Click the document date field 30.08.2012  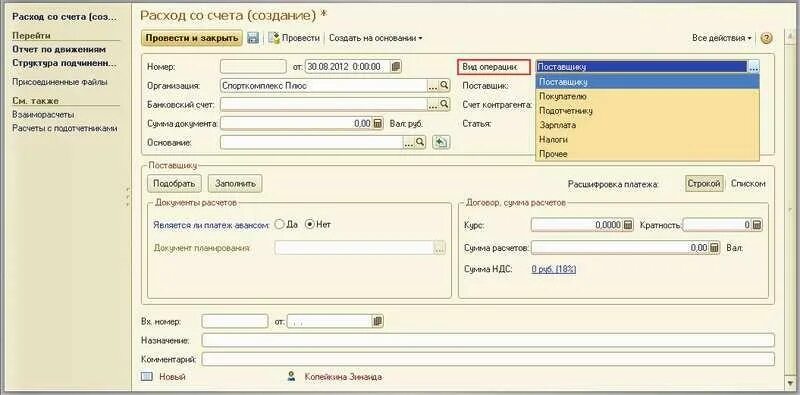(347, 67)
